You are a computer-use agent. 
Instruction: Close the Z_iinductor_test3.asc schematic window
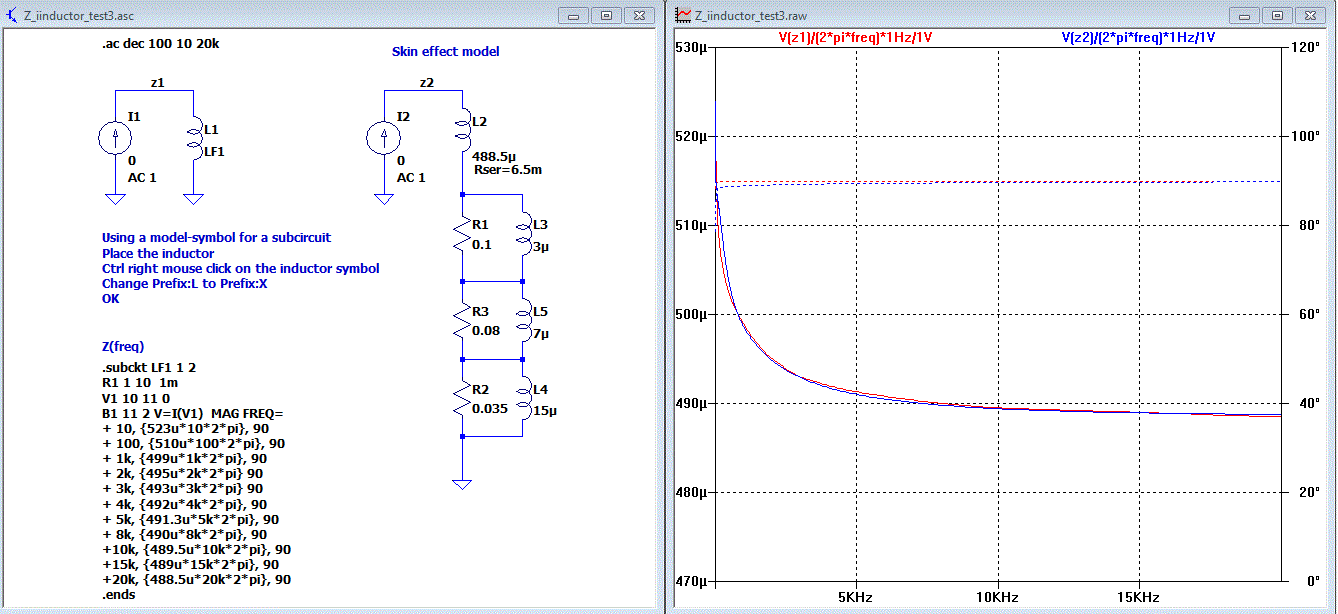click(x=638, y=16)
